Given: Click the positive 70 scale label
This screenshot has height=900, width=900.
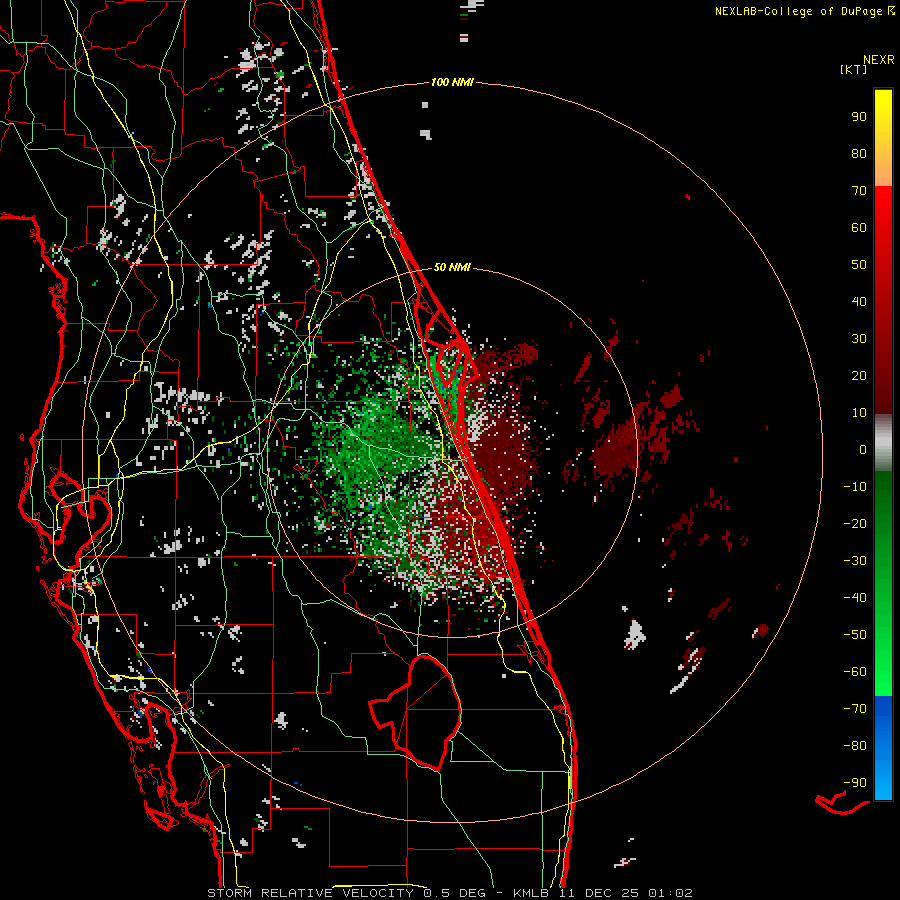Looking at the screenshot, I should pos(859,191).
